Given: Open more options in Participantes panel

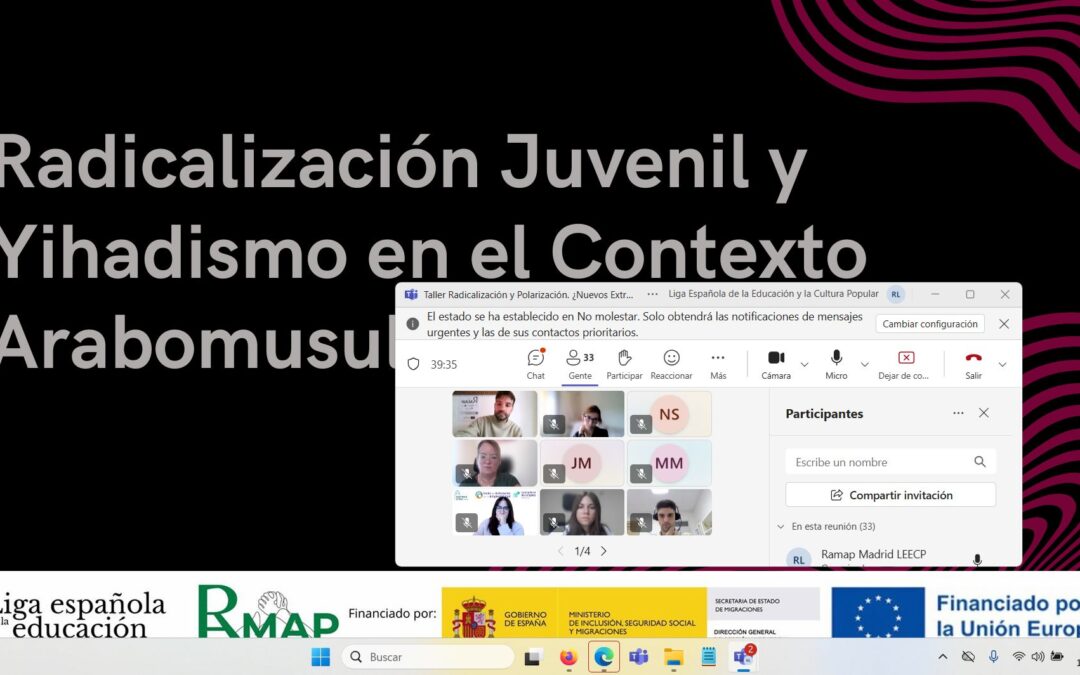Looking at the screenshot, I should click(x=958, y=413).
